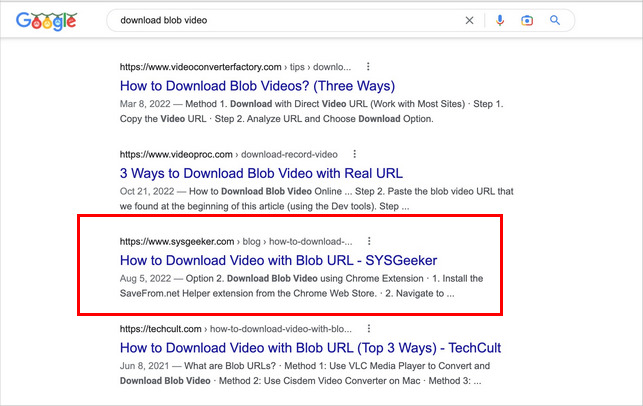
Task: Click the 'Mar 8, 2022' snippet text
Action: (x=145, y=104)
